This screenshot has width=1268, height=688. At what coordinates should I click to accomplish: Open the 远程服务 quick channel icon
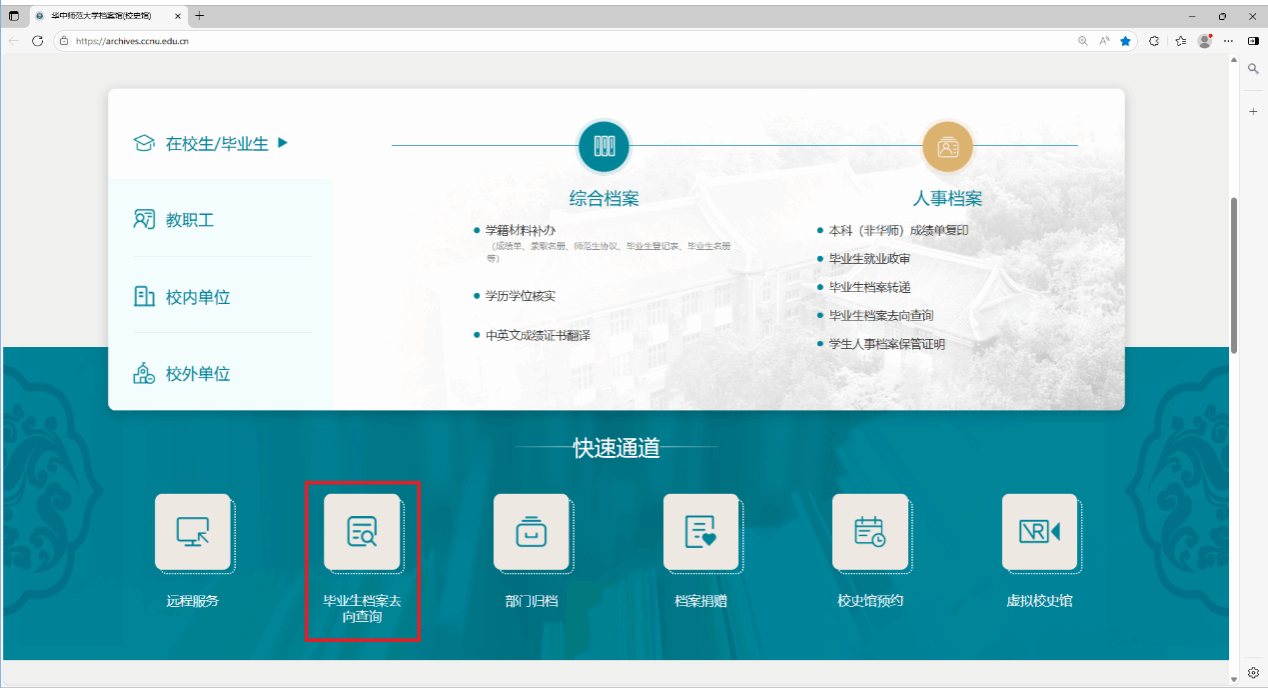point(193,532)
